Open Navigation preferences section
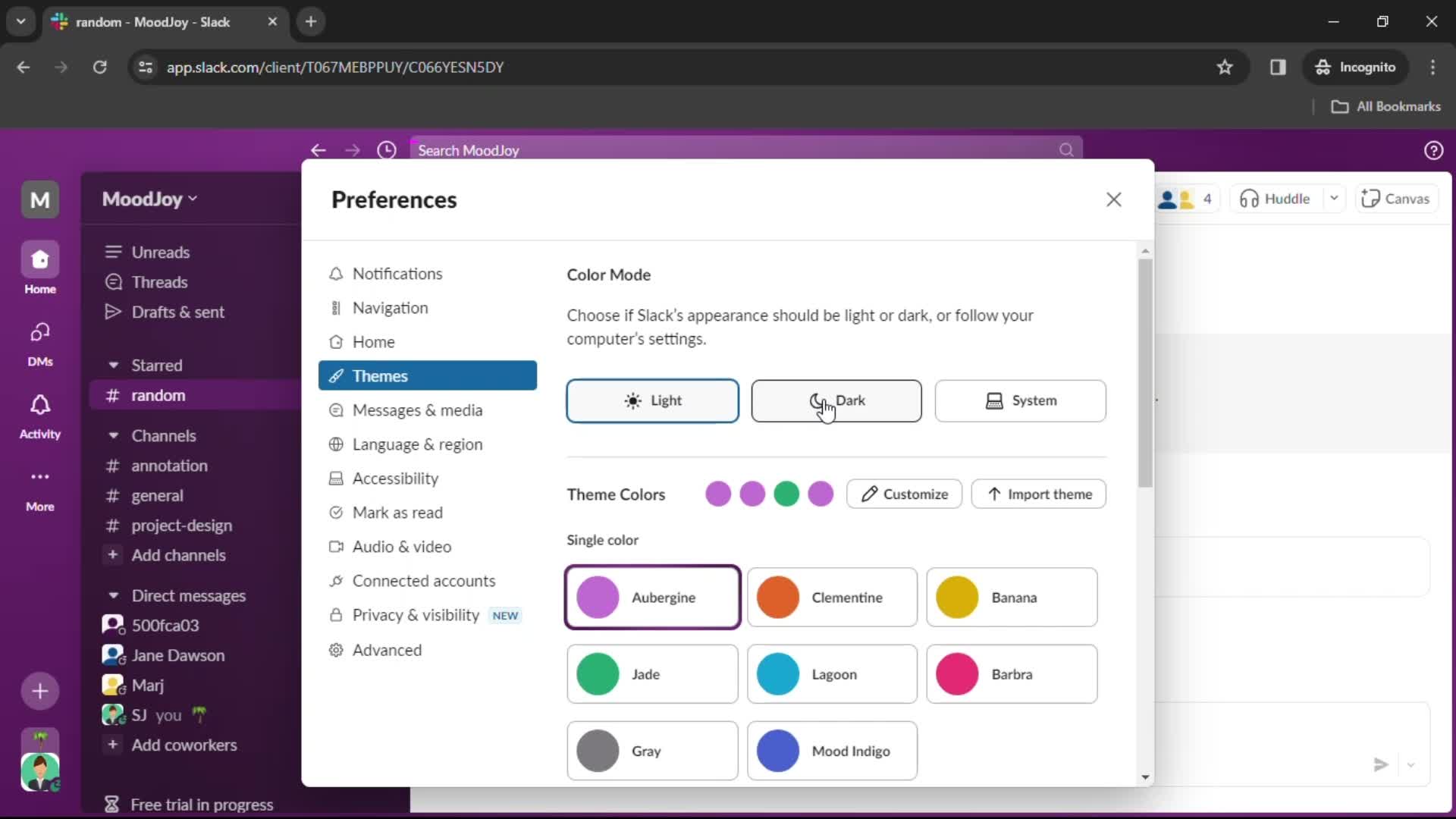 point(390,308)
